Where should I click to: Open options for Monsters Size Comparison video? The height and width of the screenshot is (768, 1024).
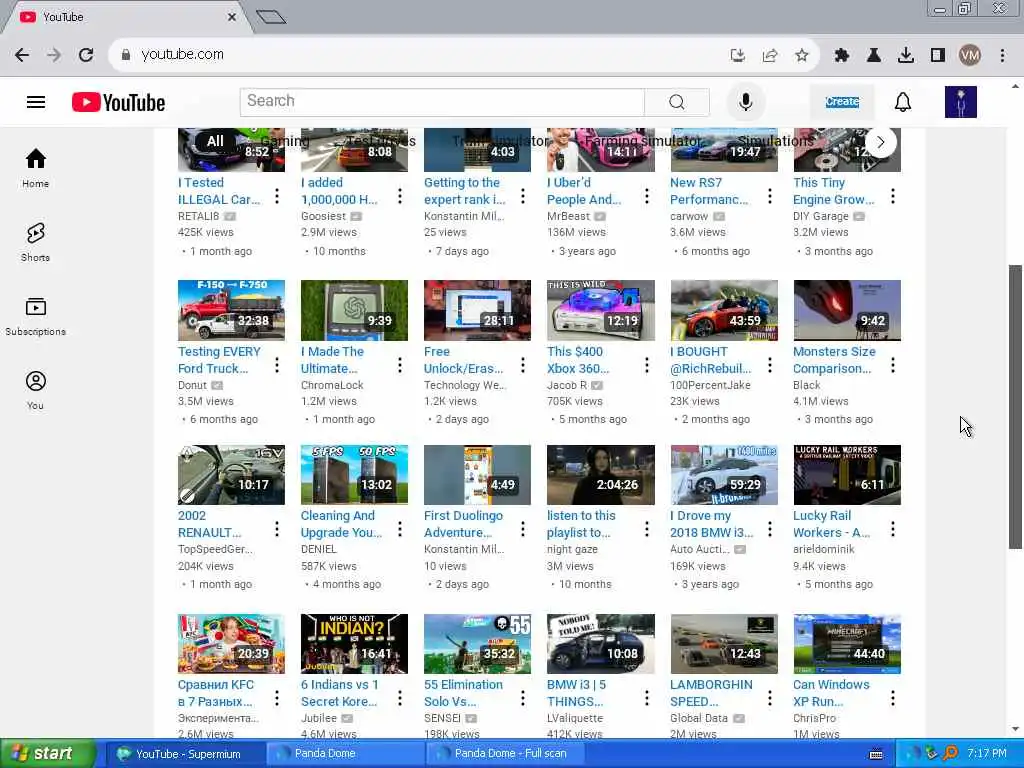[893, 365]
